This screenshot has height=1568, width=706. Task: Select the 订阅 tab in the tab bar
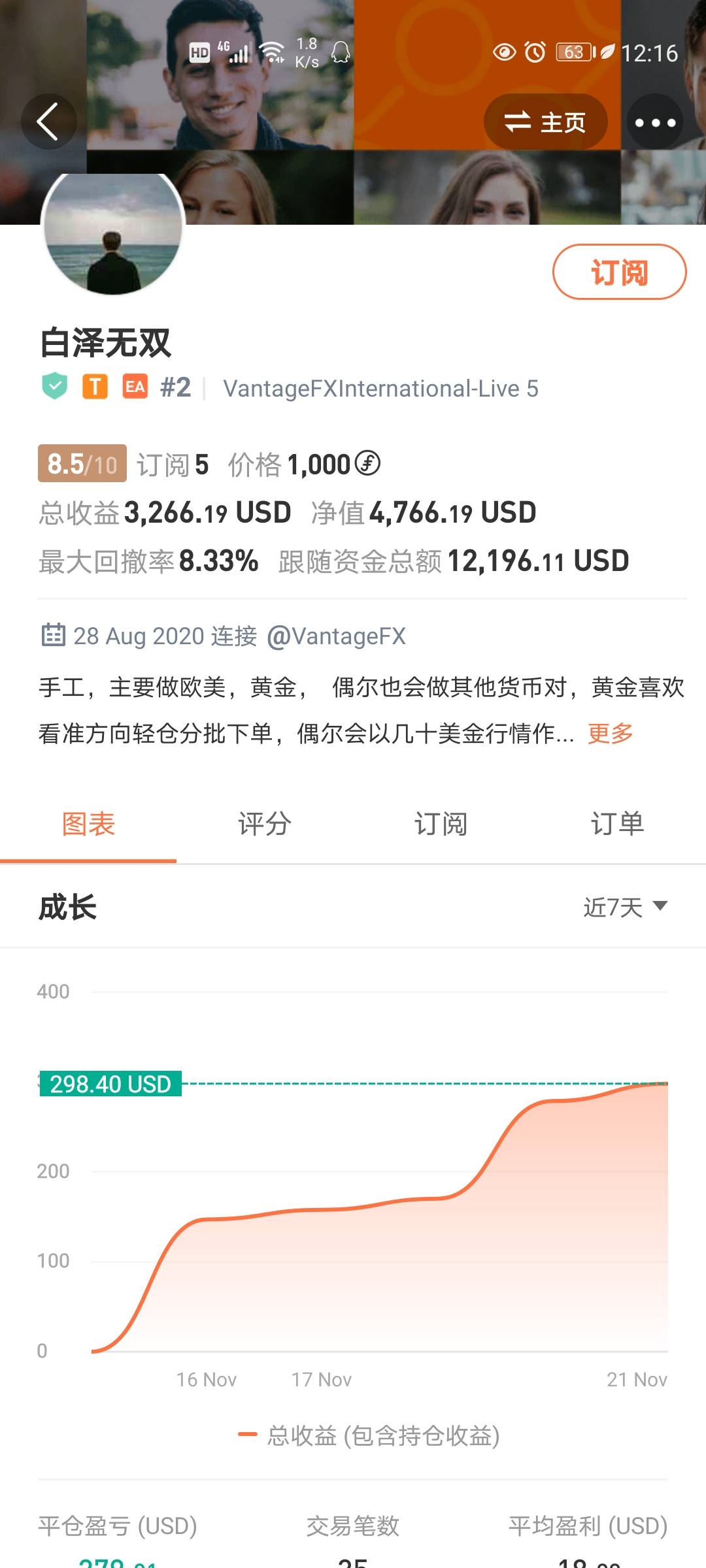click(x=441, y=824)
